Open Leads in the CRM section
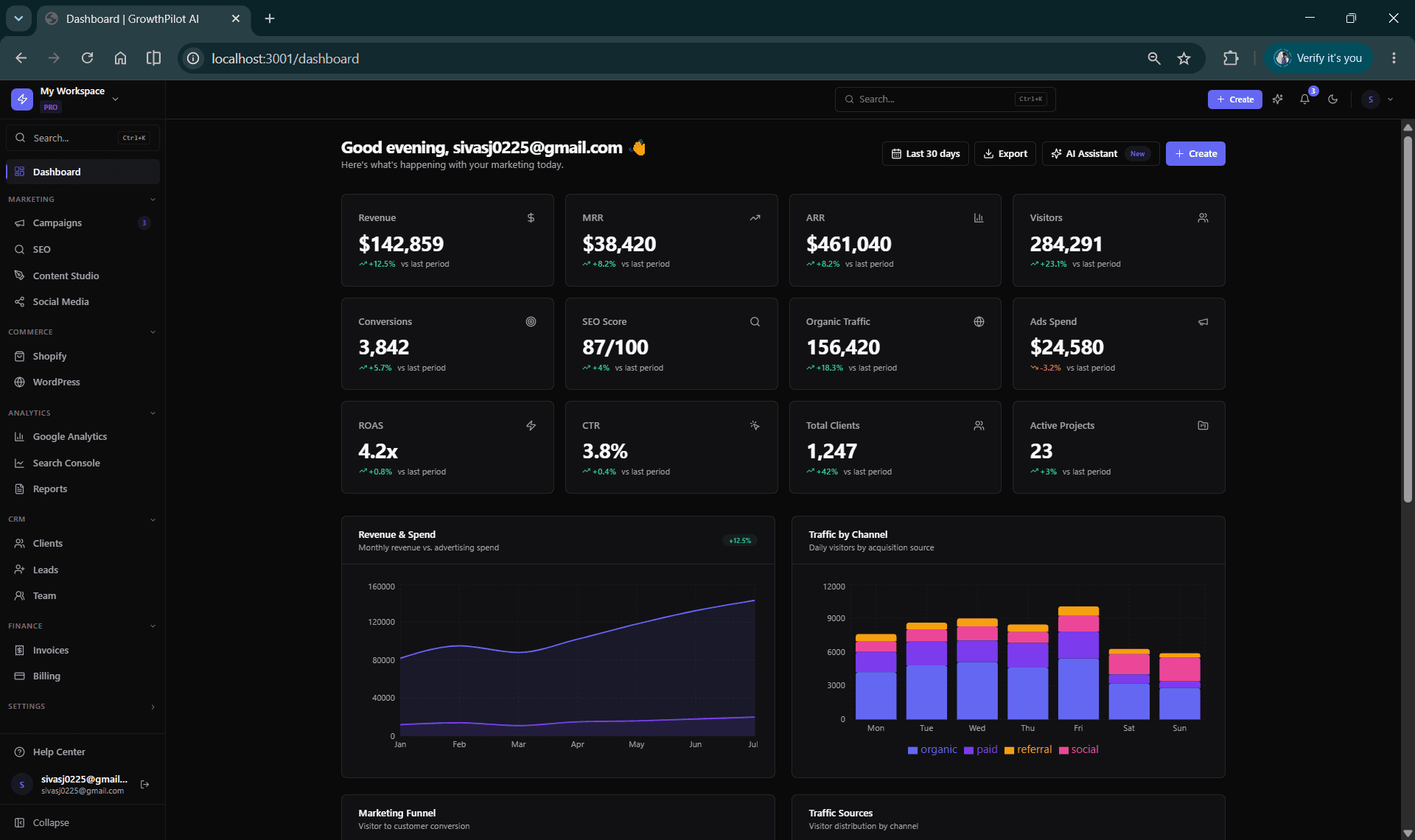Screen dimensions: 1415x840 [x=83, y=570]
